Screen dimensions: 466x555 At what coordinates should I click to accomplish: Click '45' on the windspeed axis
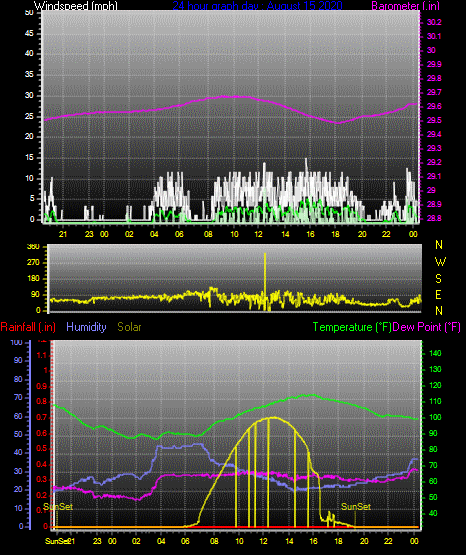[x=29, y=34]
